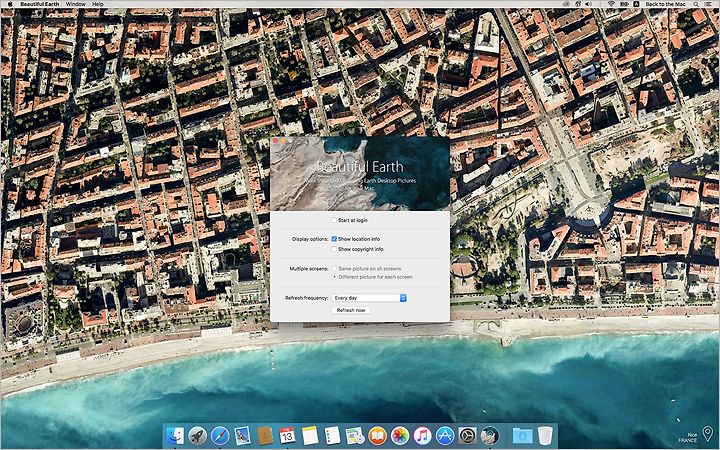Open Photos colorful flower icon

[400, 435]
